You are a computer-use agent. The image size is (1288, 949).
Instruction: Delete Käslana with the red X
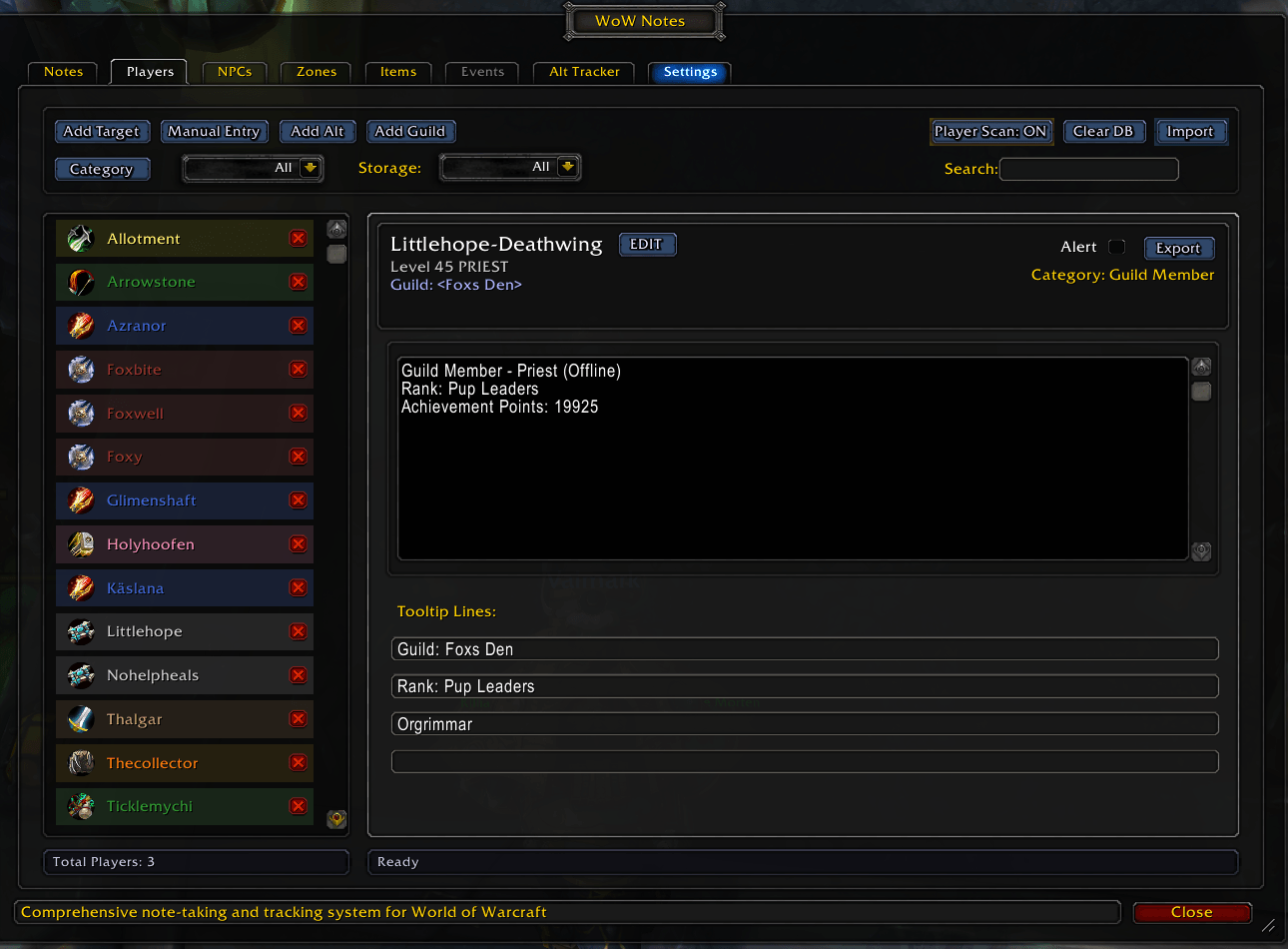298,587
